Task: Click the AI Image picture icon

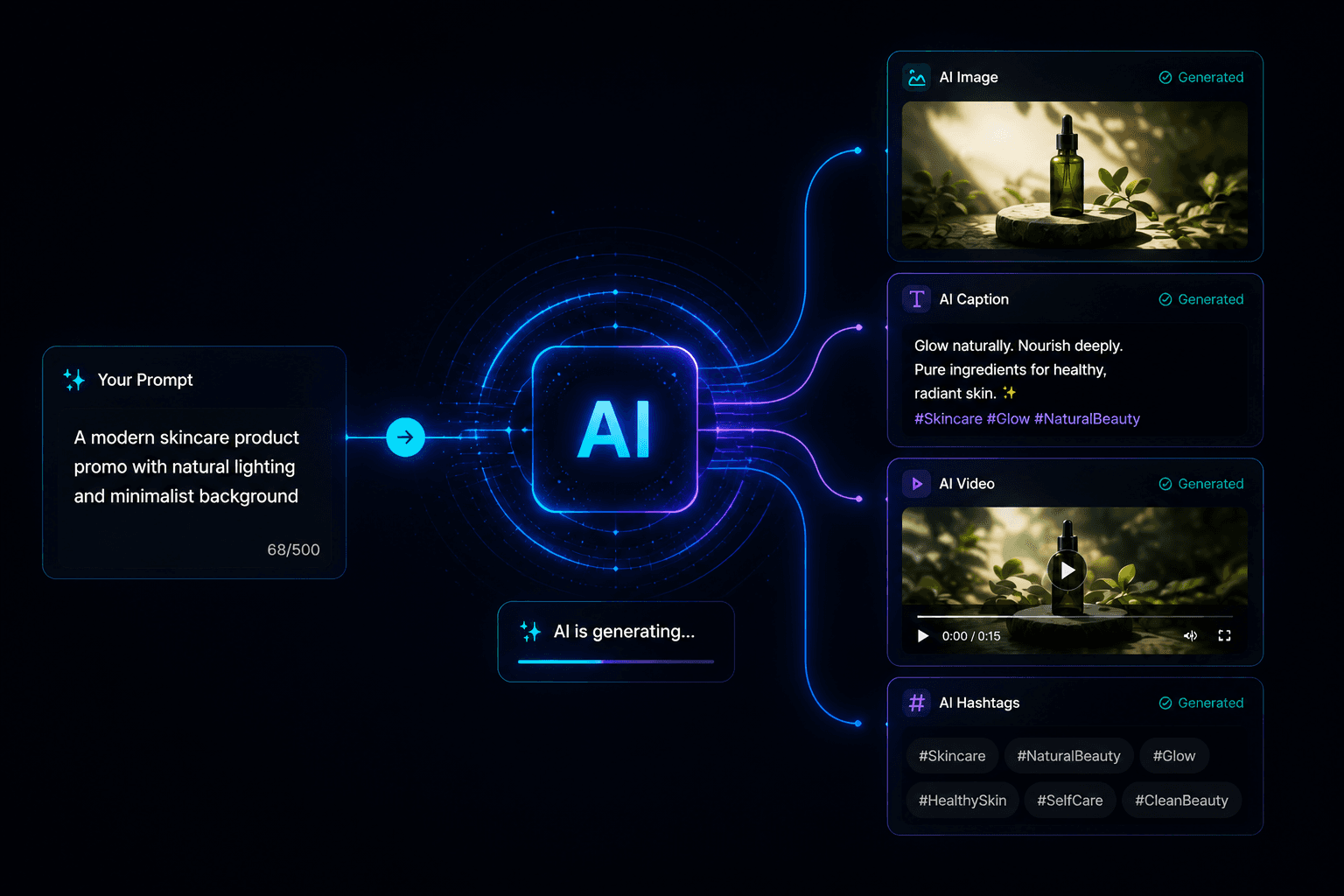Action: pyautogui.click(x=916, y=77)
